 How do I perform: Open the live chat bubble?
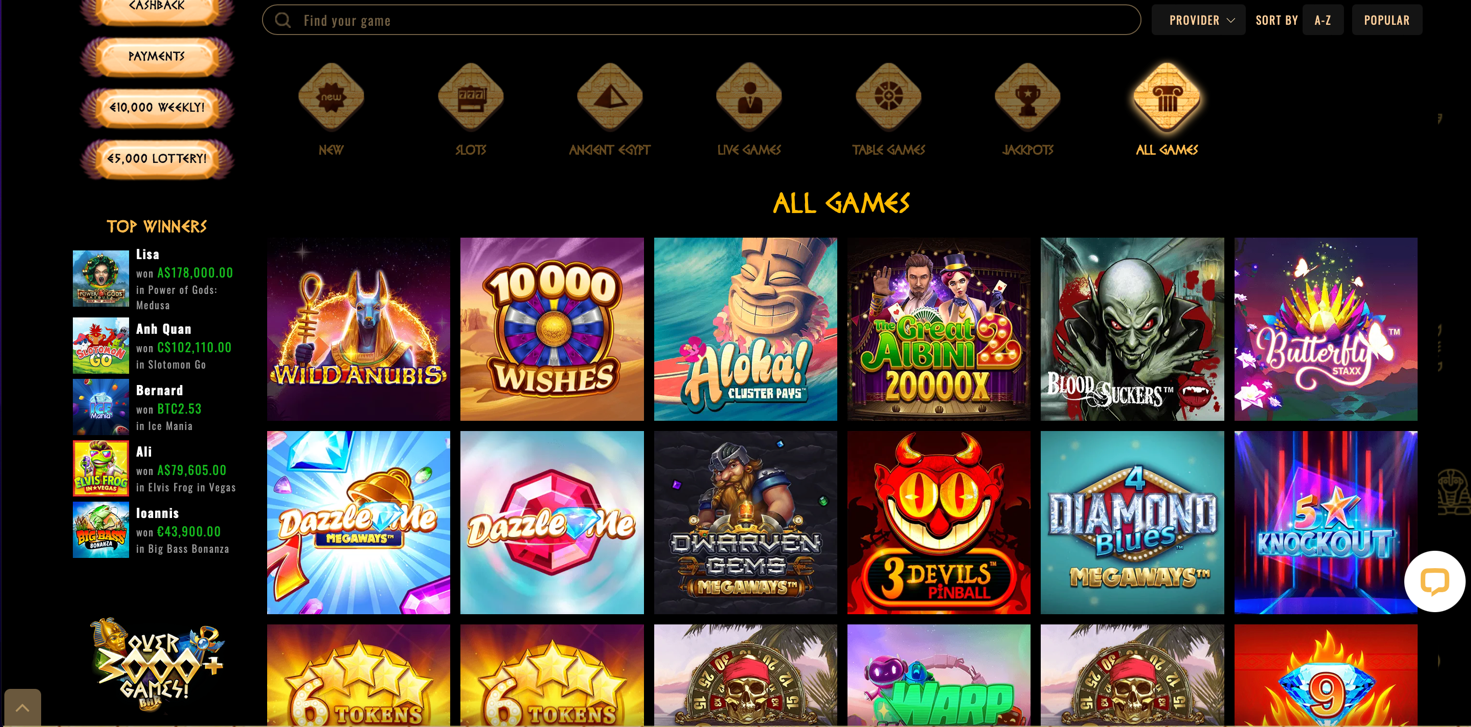point(1434,581)
